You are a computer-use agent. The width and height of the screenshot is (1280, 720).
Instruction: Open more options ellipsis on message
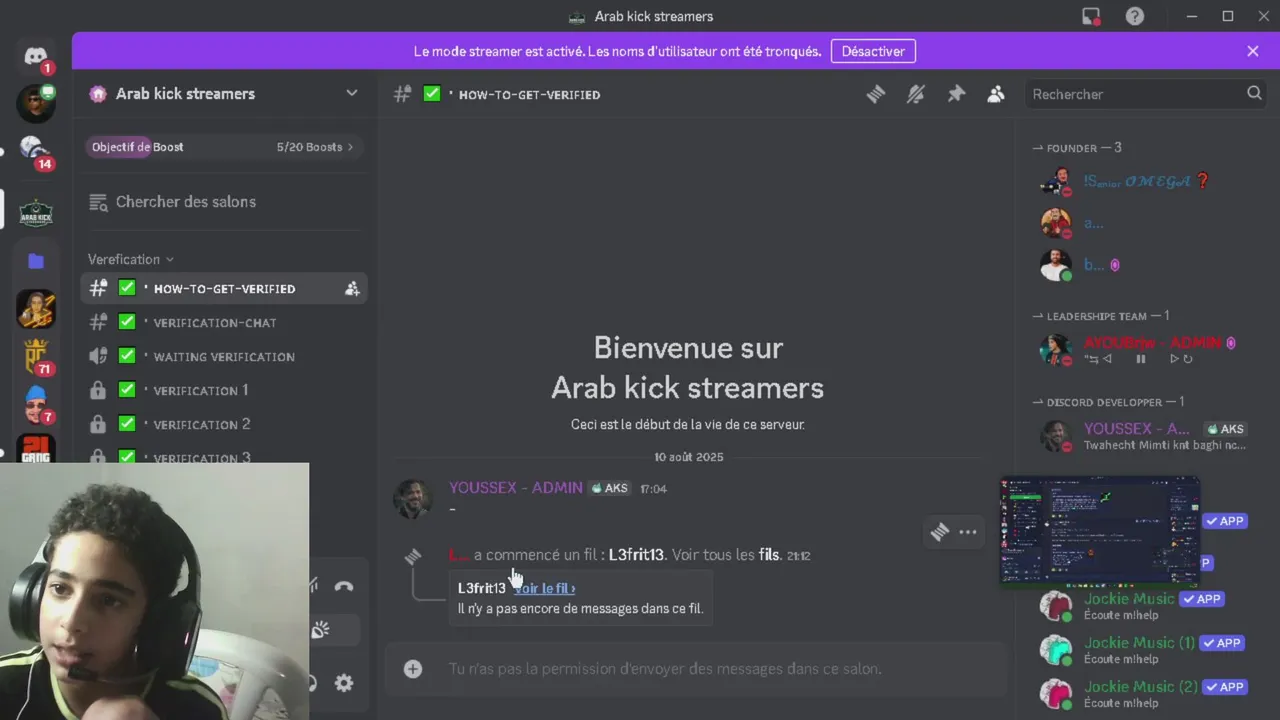968,532
